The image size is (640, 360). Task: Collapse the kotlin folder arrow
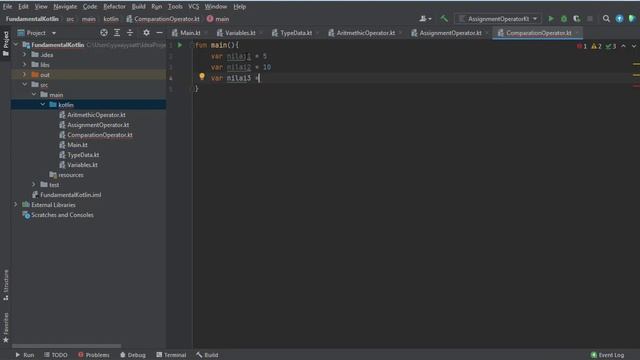point(42,104)
